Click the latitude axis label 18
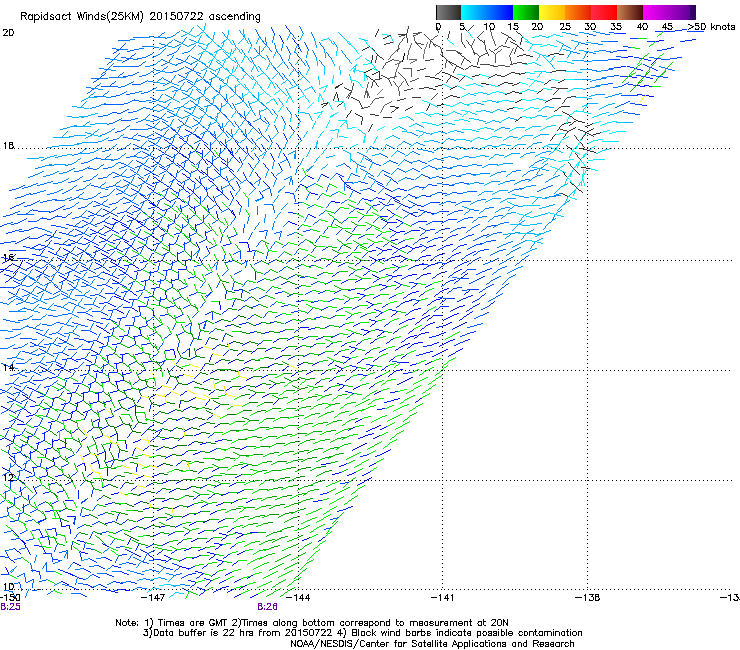740x650 pixels. point(8,146)
